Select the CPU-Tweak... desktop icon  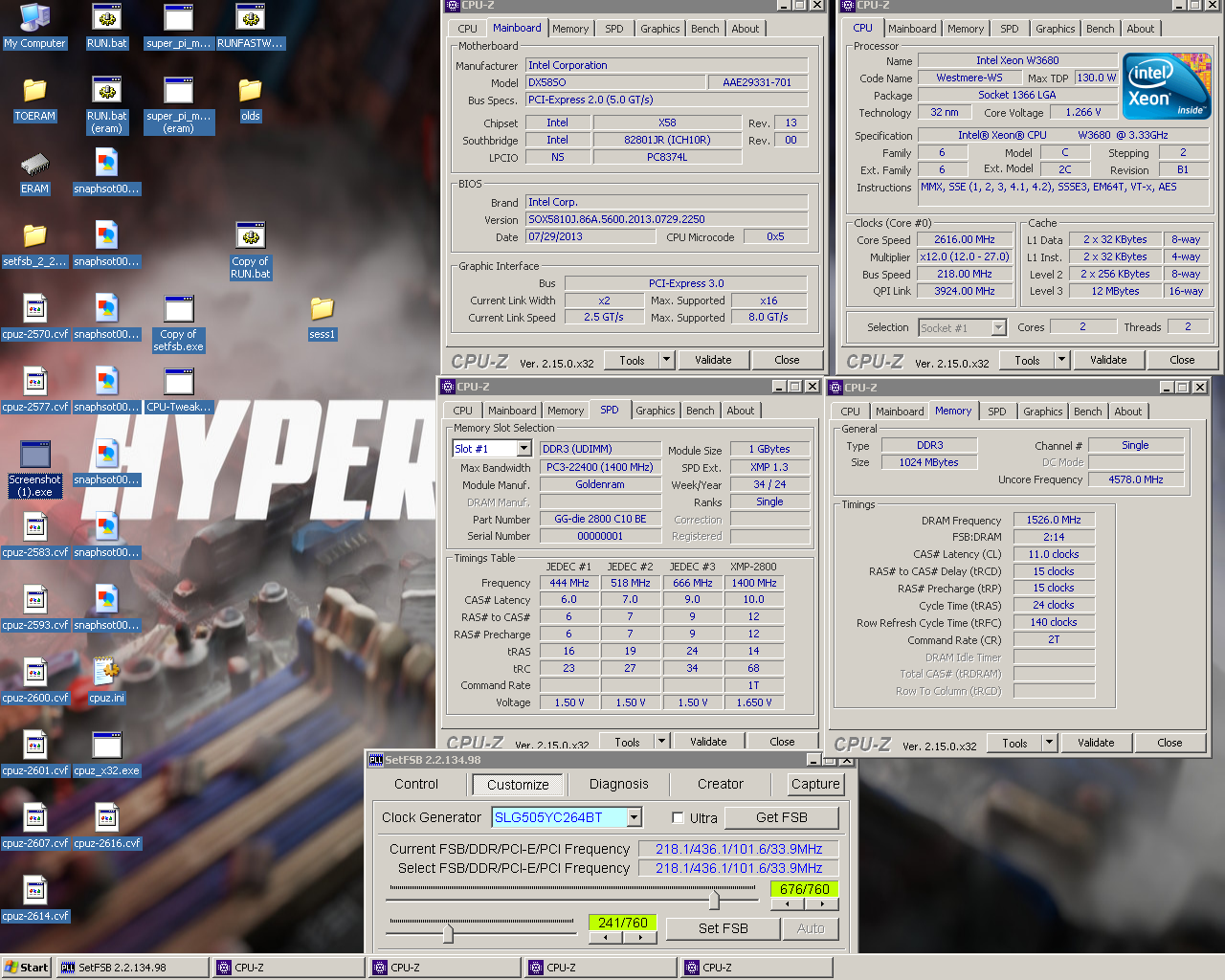click(179, 390)
